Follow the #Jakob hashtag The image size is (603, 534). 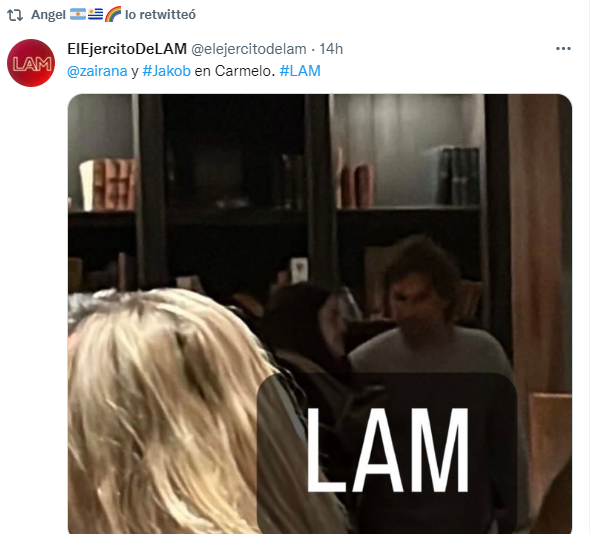click(x=167, y=71)
